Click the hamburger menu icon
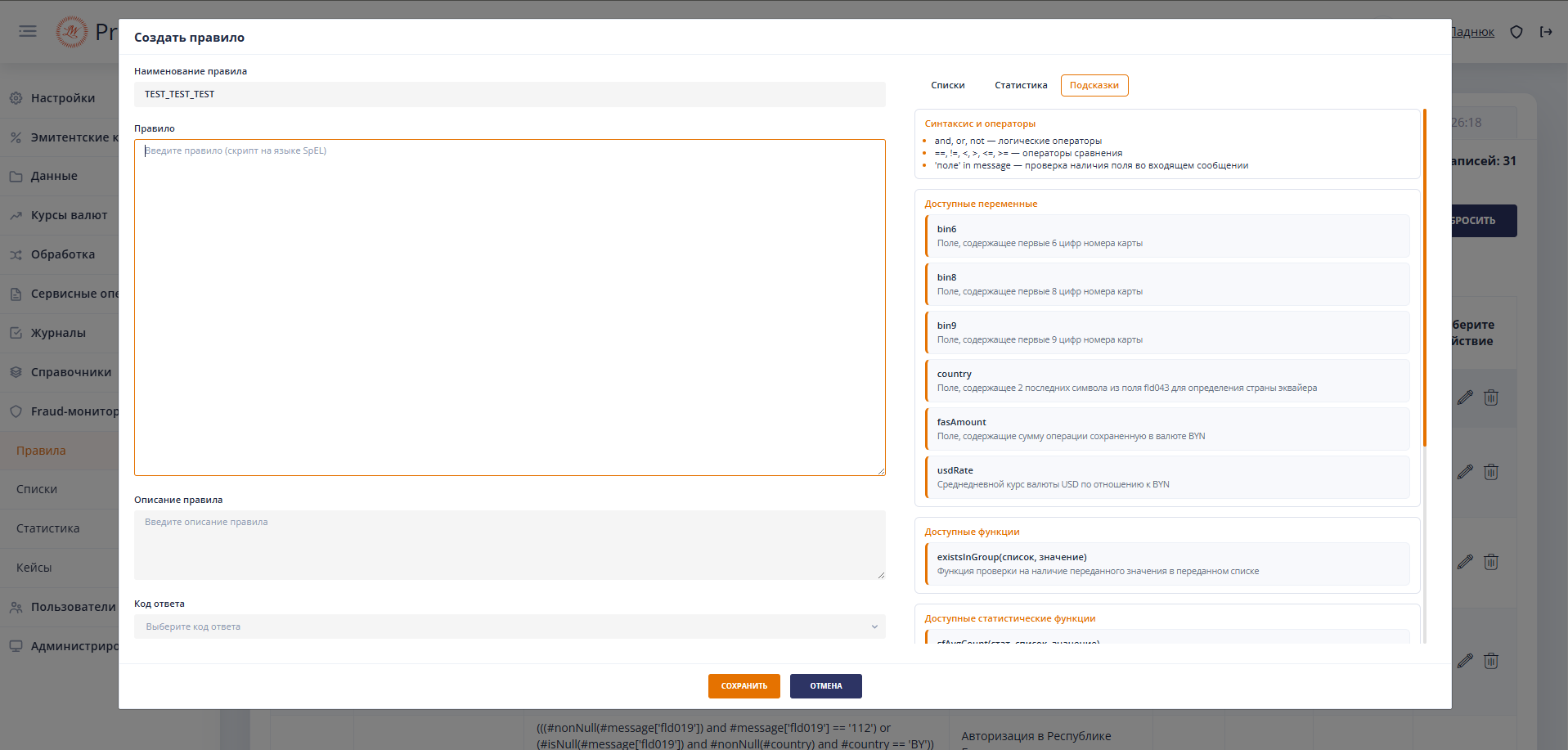 (x=28, y=31)
